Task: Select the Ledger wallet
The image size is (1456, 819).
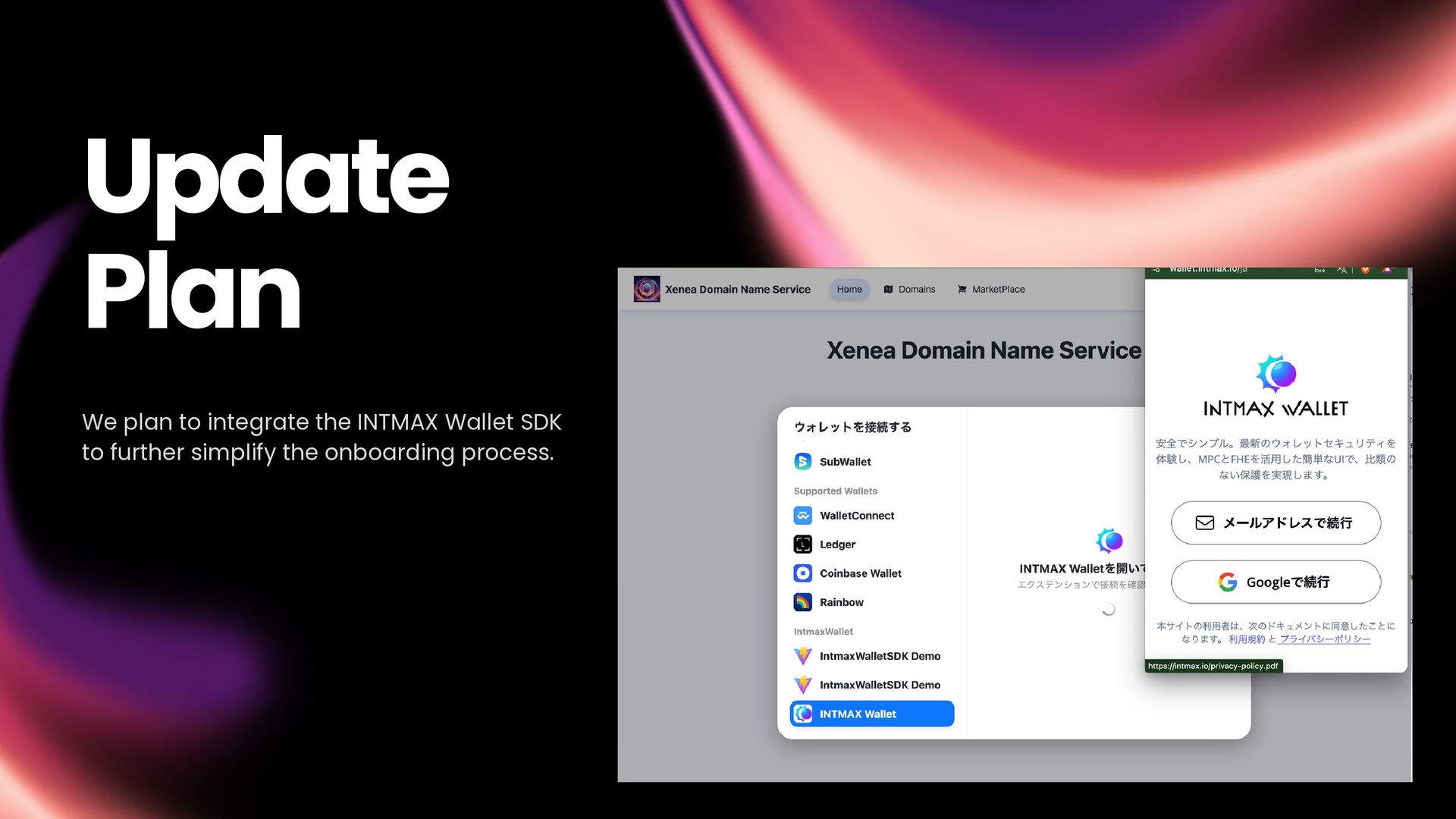Action: [x=872, y=544]
